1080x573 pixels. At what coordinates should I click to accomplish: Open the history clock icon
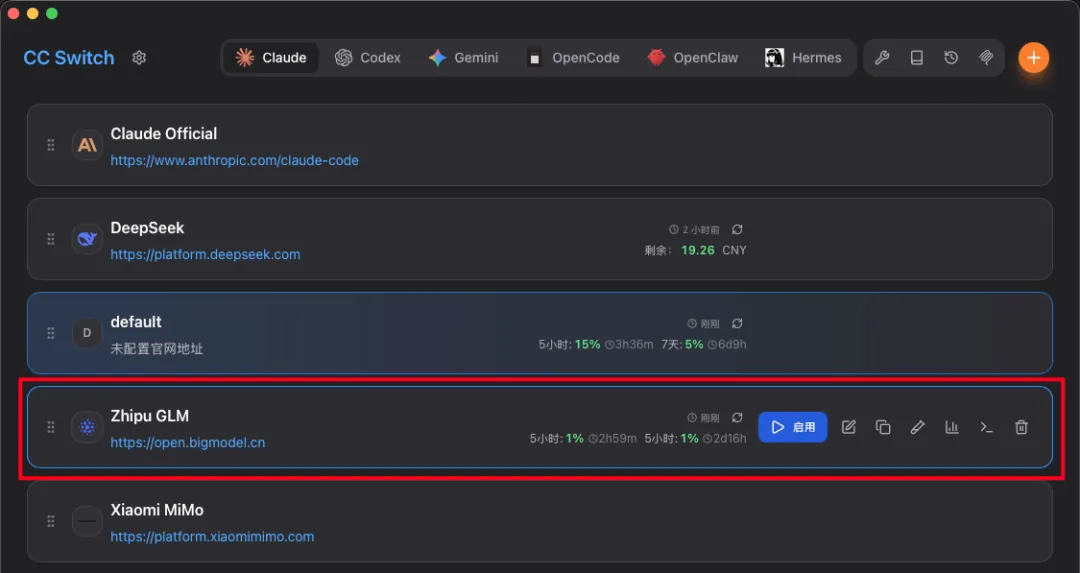(x=951, y=58)
